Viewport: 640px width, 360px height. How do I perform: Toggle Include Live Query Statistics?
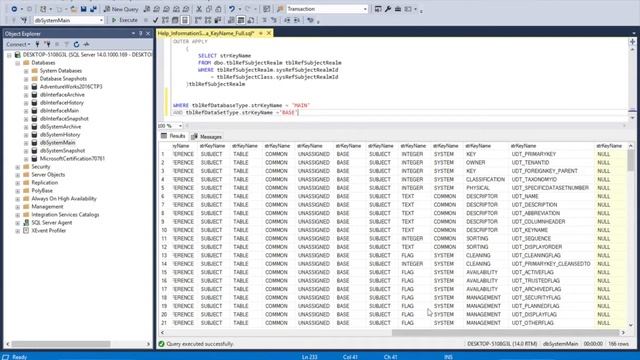(208, 20)
